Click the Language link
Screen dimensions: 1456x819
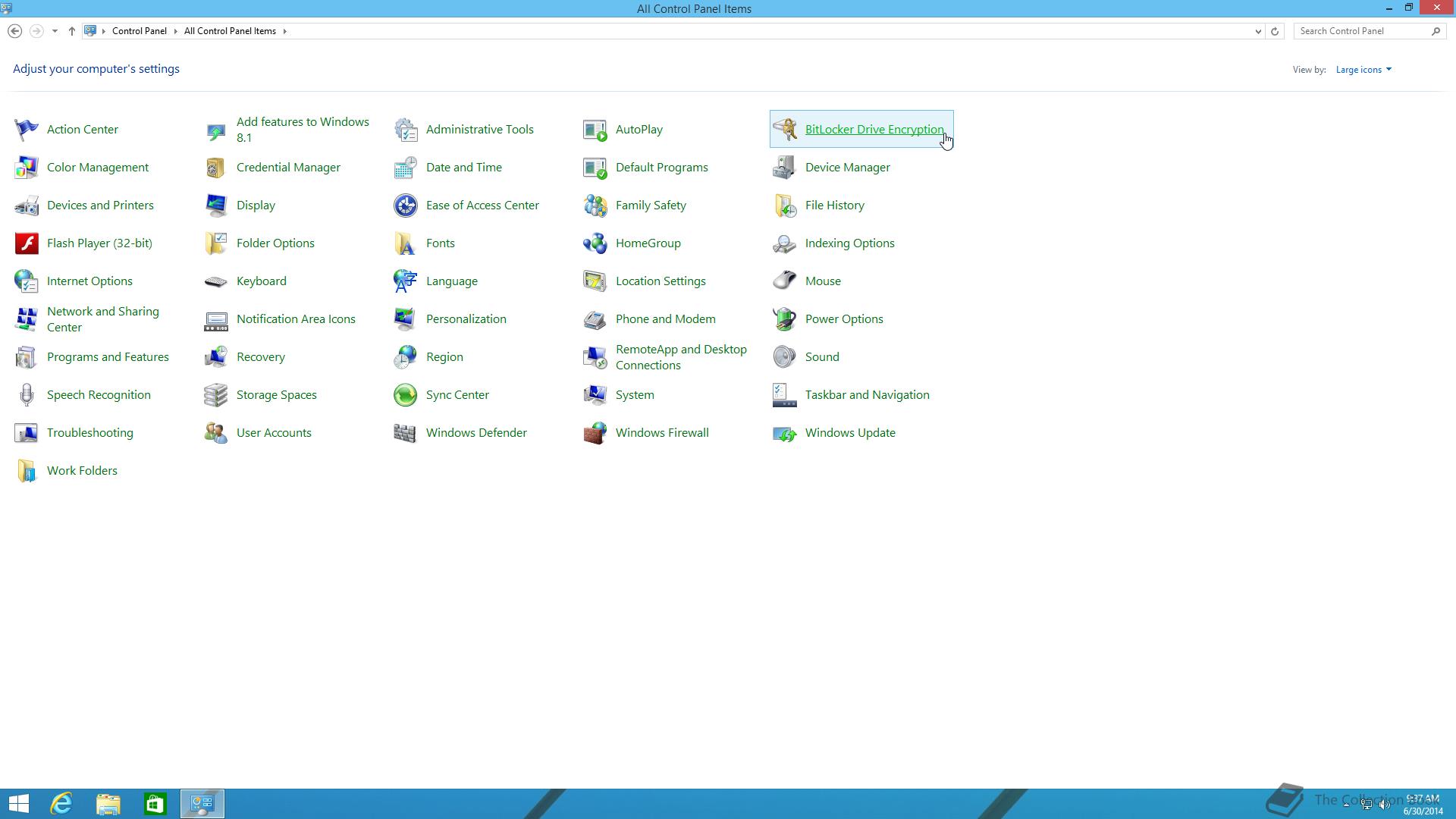pos(452,281)
